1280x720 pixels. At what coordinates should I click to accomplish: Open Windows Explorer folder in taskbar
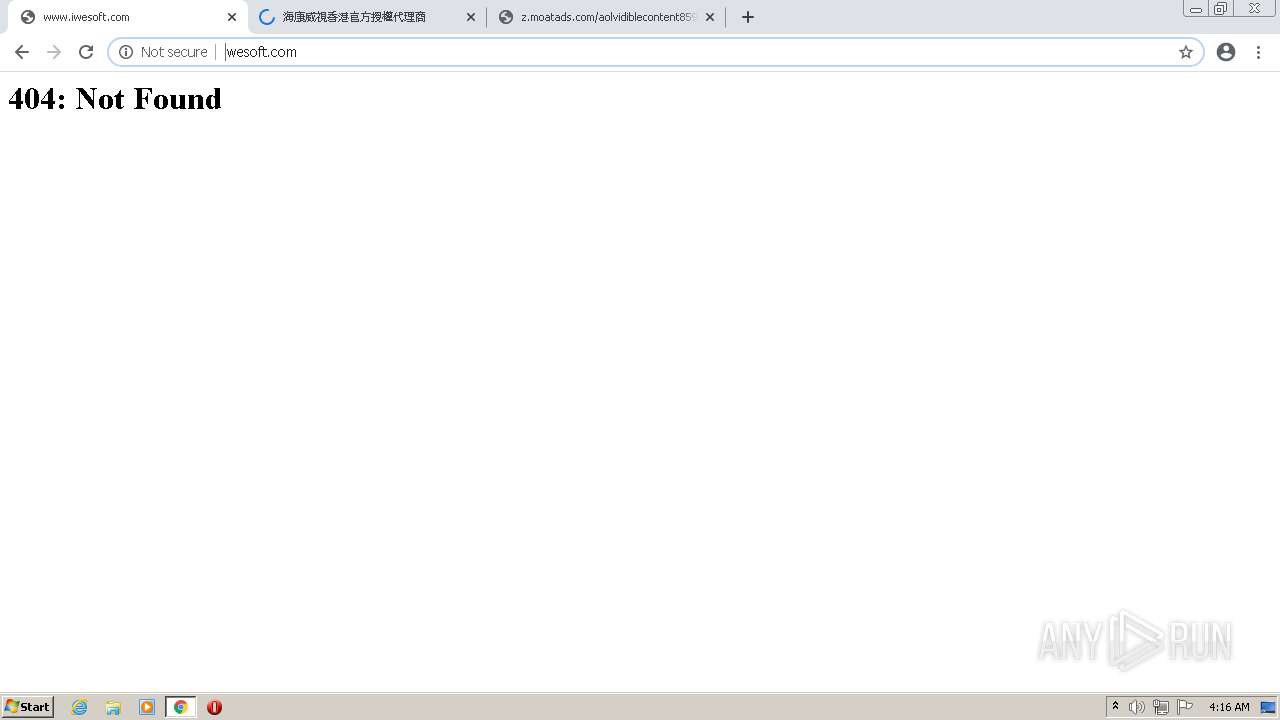pos(113,707)
